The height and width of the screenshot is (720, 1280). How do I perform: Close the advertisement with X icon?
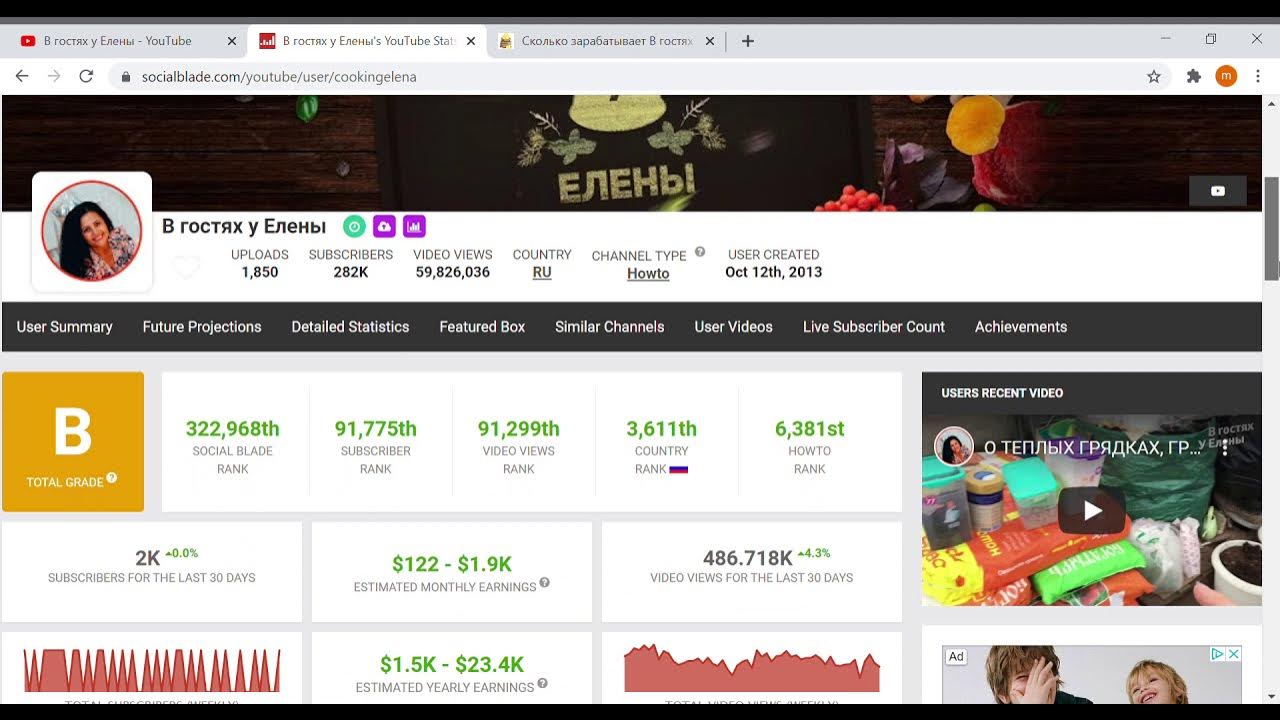coord(1234,654)
